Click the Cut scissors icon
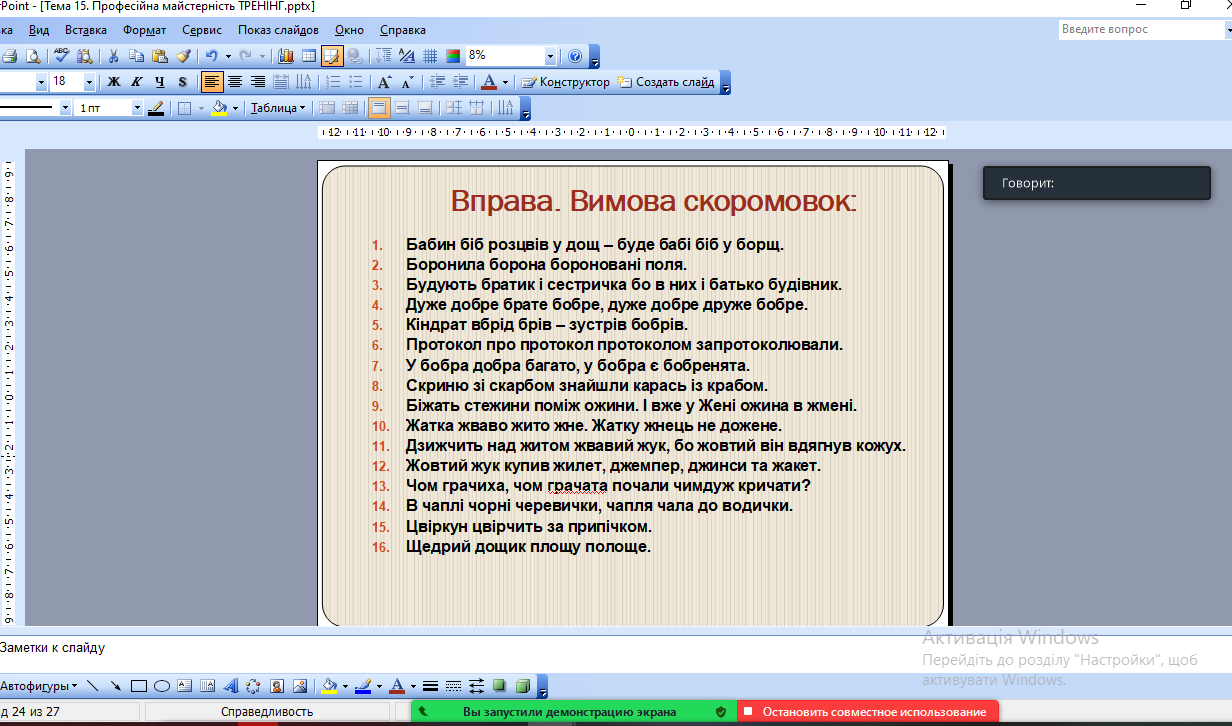 click(113, 56)
